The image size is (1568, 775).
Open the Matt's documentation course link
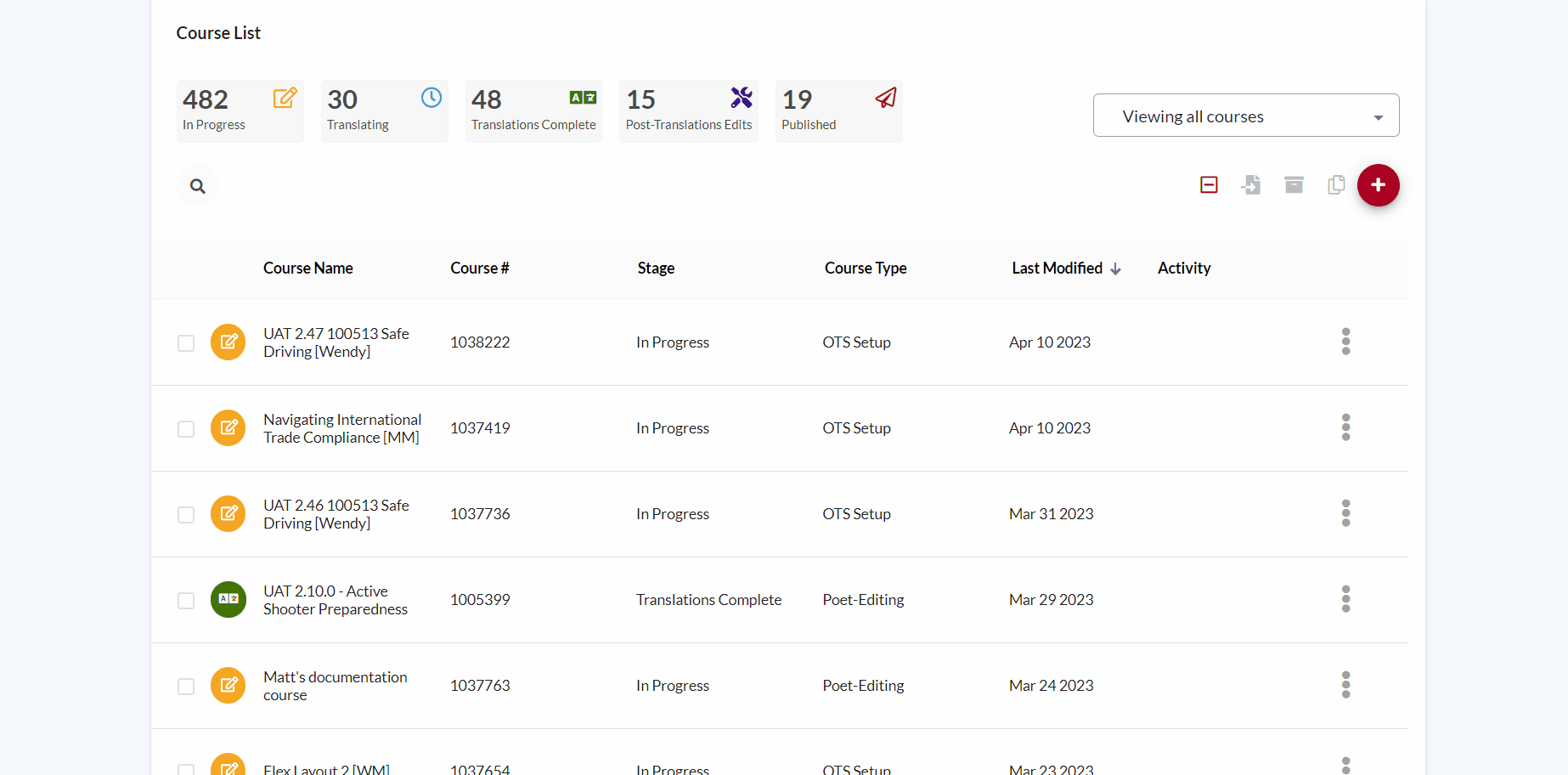click(335, 686)
